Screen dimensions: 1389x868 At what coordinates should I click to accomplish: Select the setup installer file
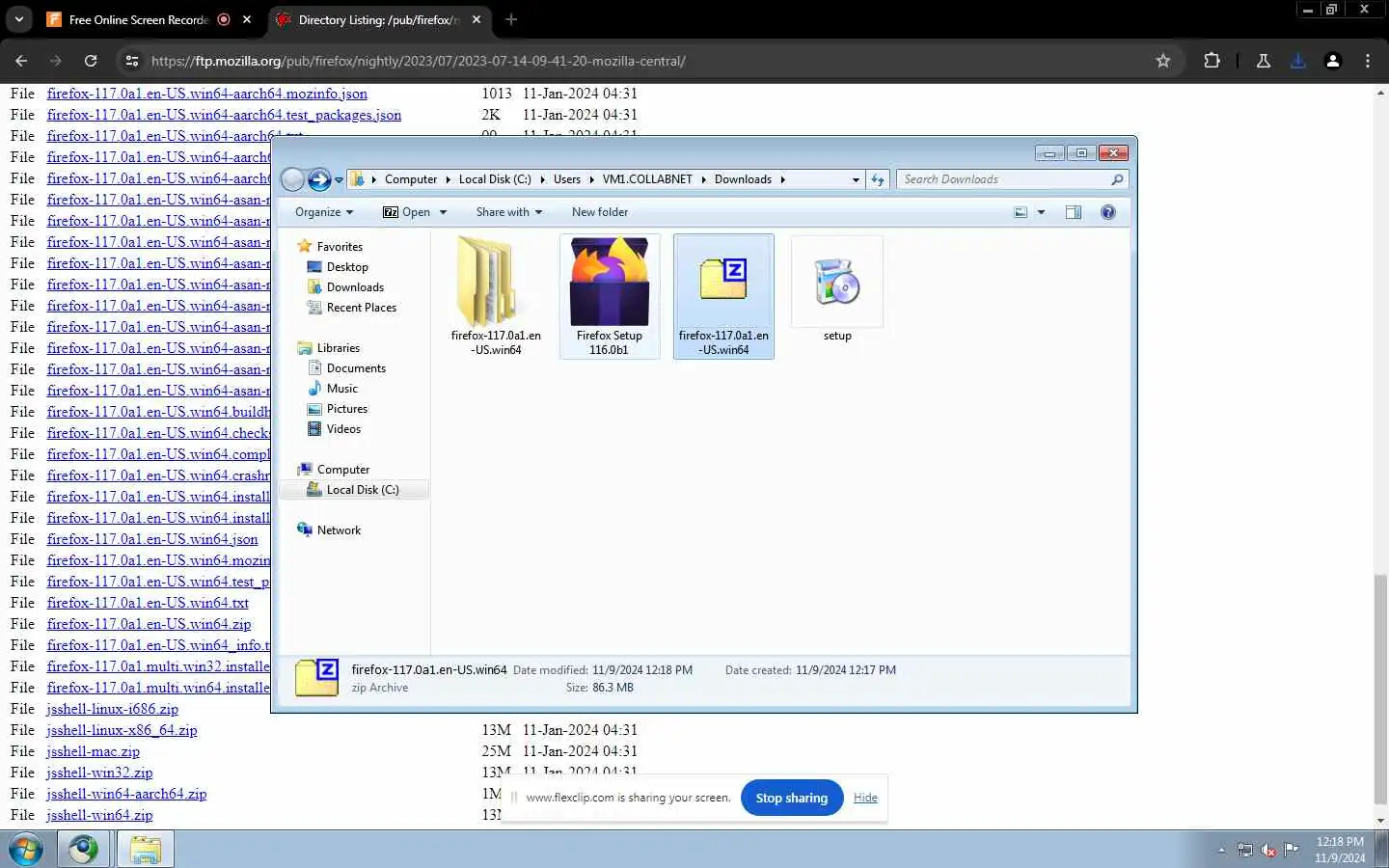[x=837, y=289]
